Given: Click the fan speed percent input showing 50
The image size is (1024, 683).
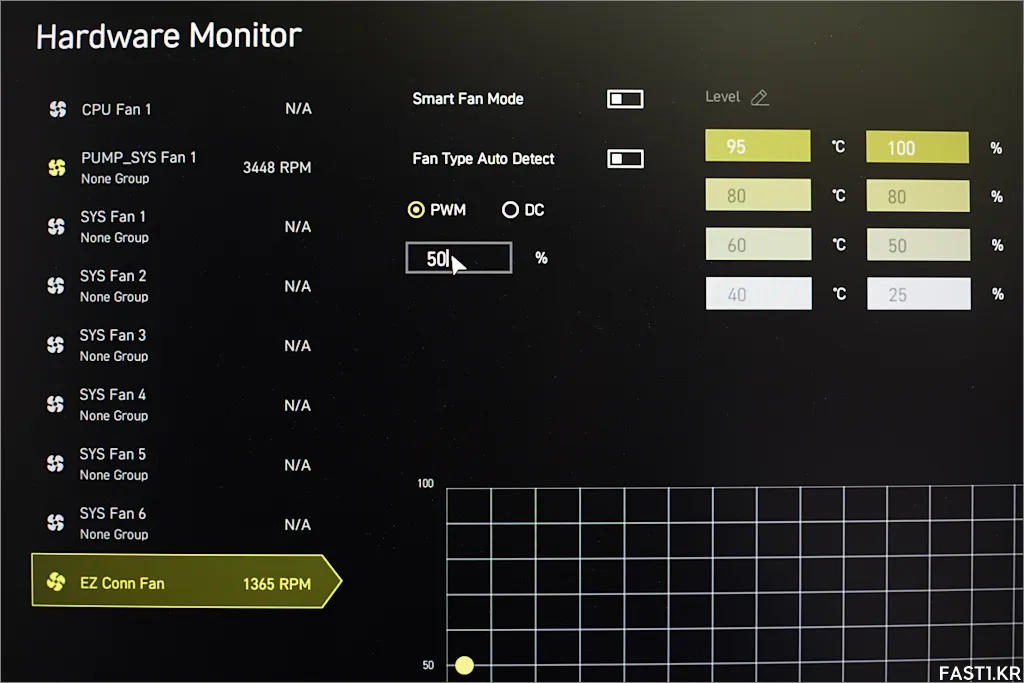Looking at the screenshot, I should pos(458,258).
